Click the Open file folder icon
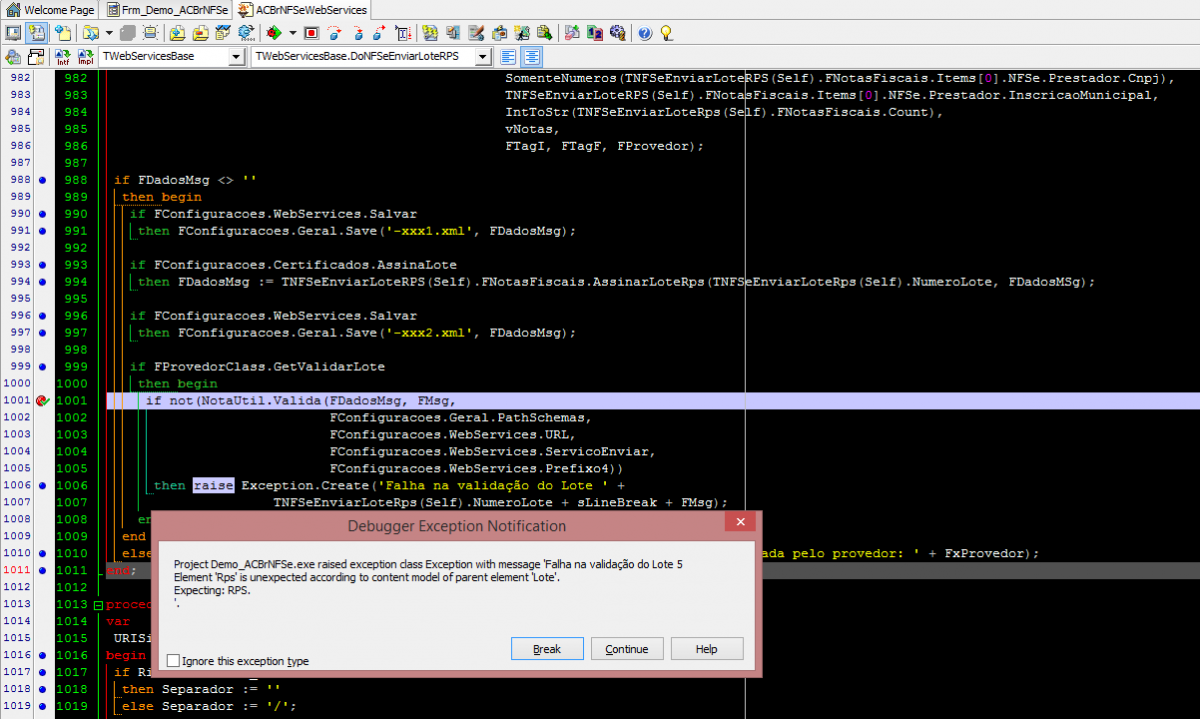The image size is (1200, 719). [90, 33]
